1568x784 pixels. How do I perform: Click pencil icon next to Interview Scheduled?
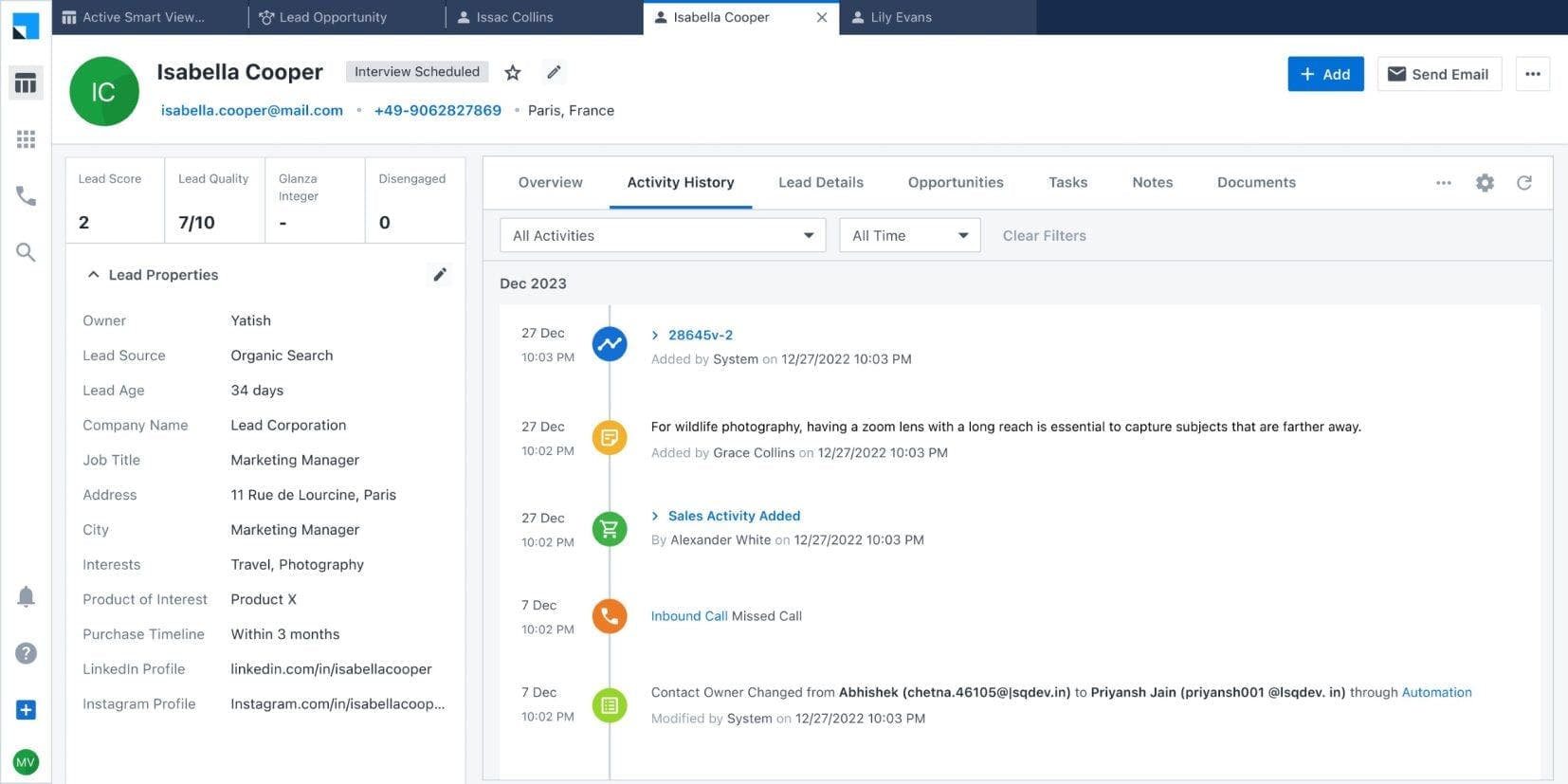click(555, 72)
